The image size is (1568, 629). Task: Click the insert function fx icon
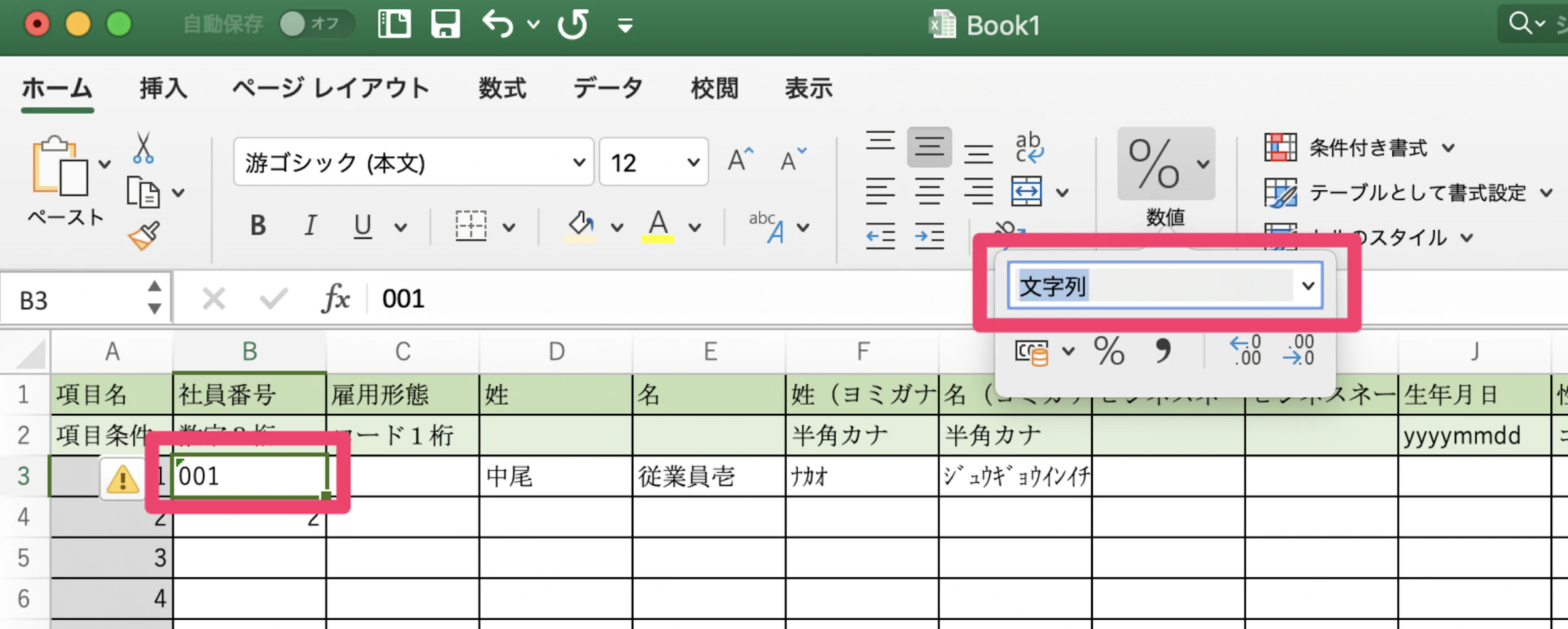click(x=335, y=299)
